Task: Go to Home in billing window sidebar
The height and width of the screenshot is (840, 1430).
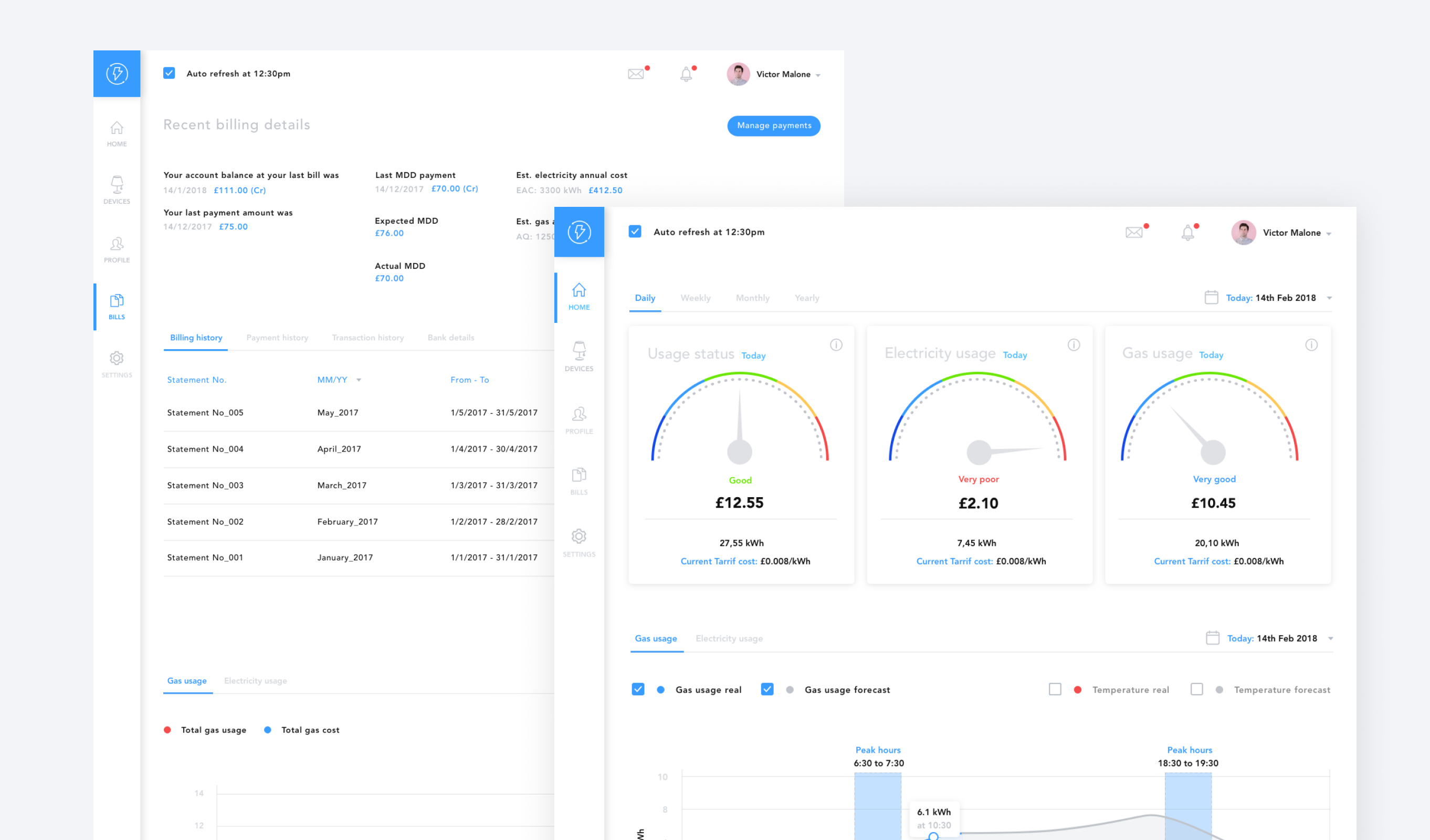Action: (117, 134)
